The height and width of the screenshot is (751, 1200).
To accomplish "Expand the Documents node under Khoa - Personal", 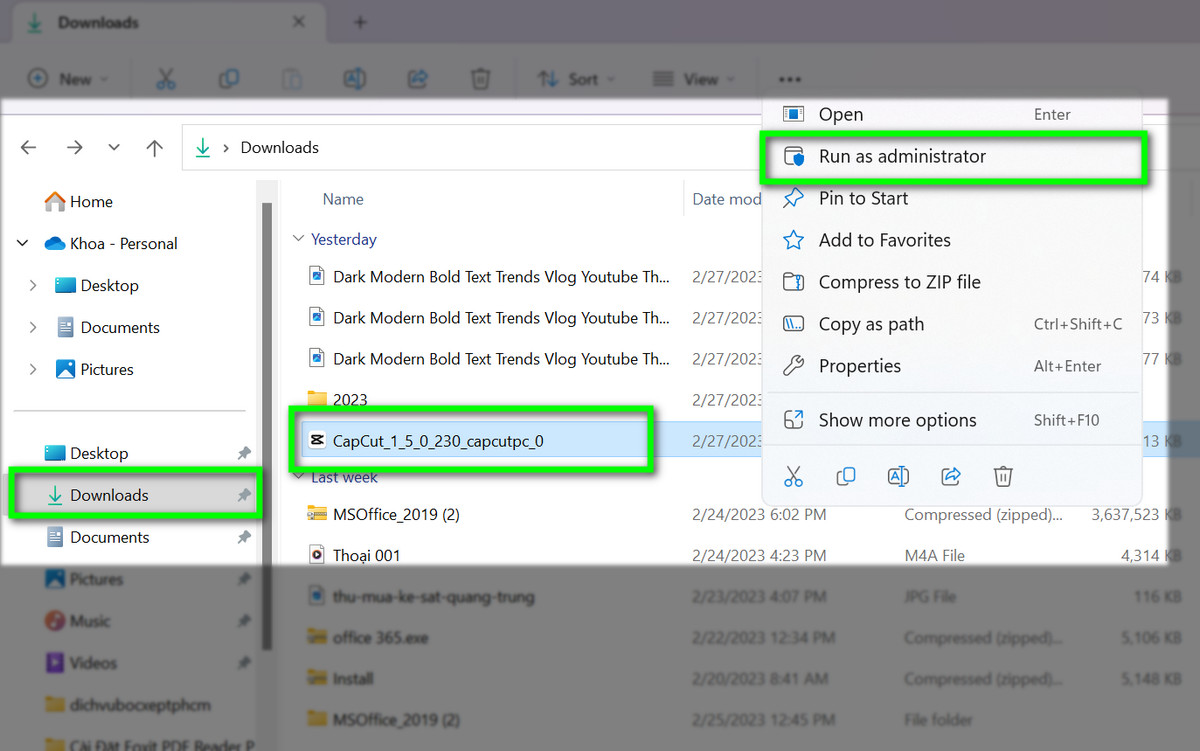I will point(33,327).
